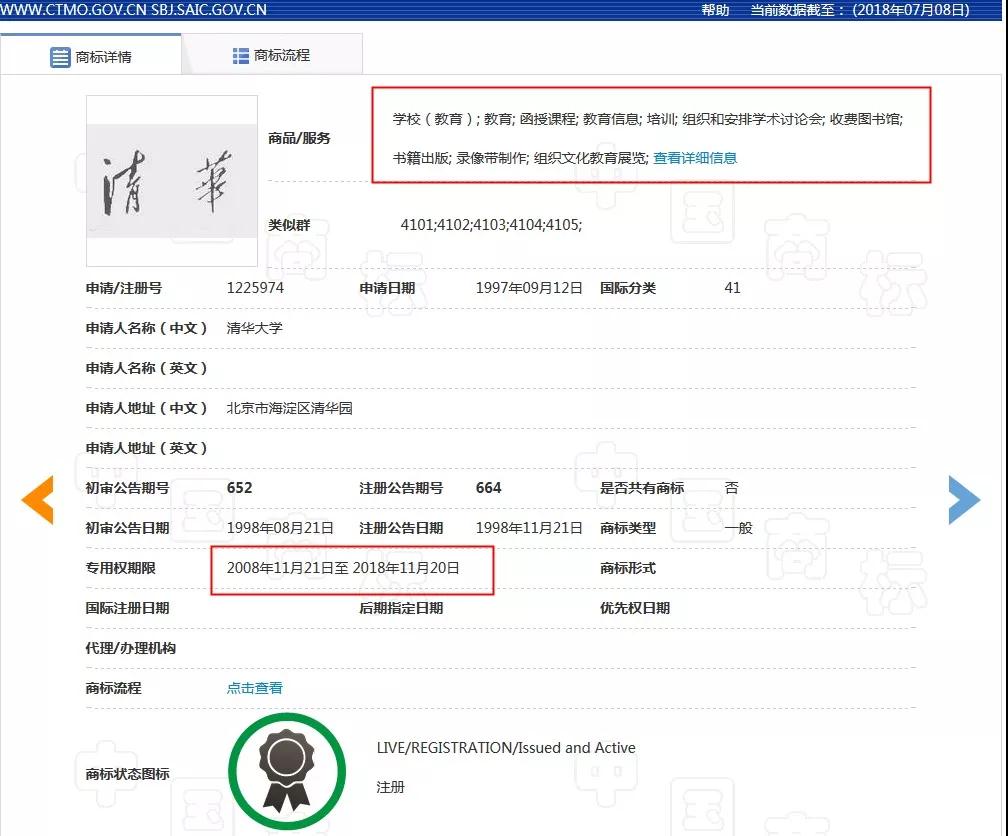Screen dimensions: 1008x836
Task: Click the 是否共有商标 field label
Action: (642, 488)
